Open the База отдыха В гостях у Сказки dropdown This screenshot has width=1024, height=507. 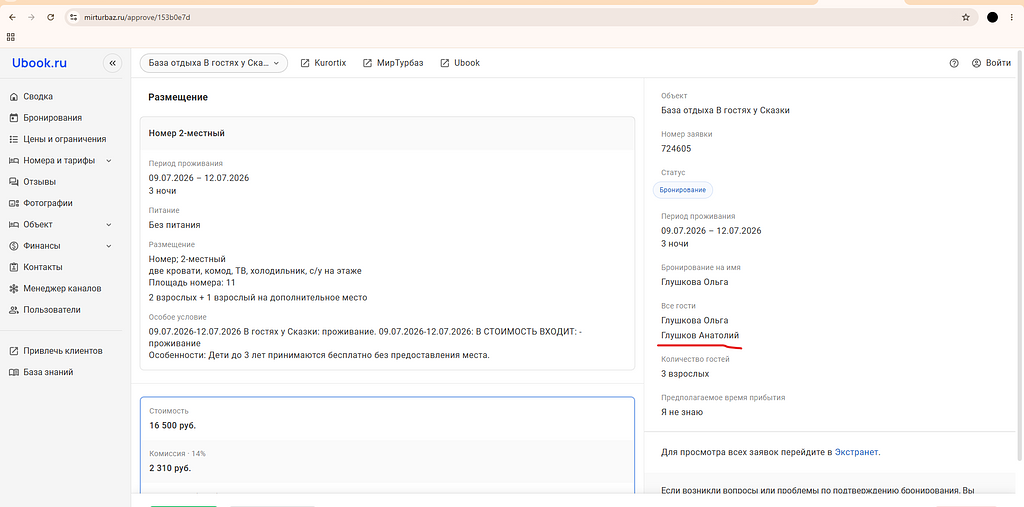click(214, 63)
